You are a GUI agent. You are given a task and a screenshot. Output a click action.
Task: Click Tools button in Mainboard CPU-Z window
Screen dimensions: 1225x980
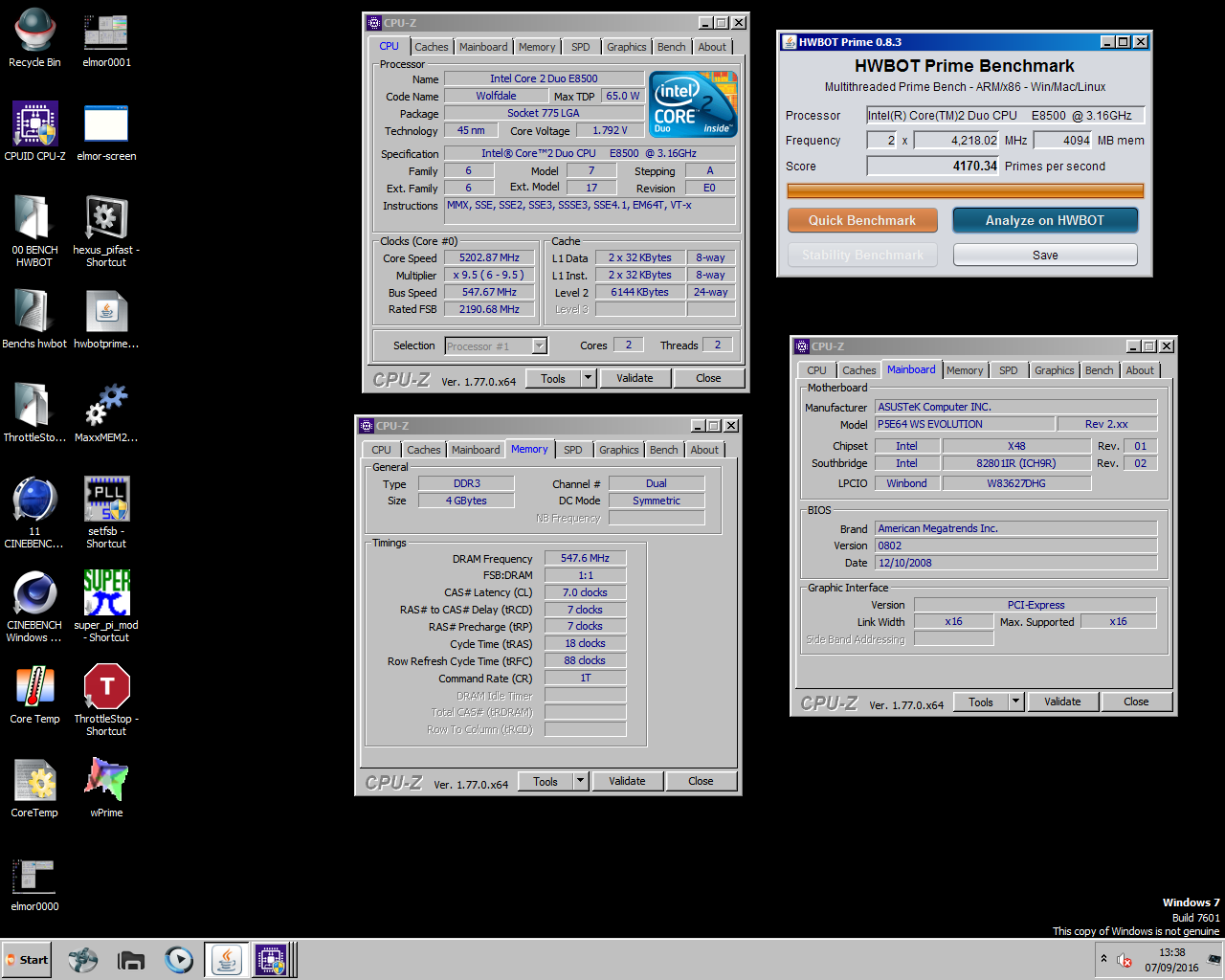(x=981, y=702)
